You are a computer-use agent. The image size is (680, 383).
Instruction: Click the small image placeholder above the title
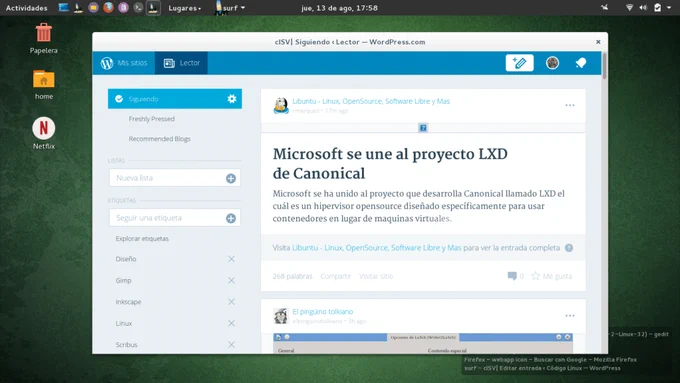click(x=423, y=128)
